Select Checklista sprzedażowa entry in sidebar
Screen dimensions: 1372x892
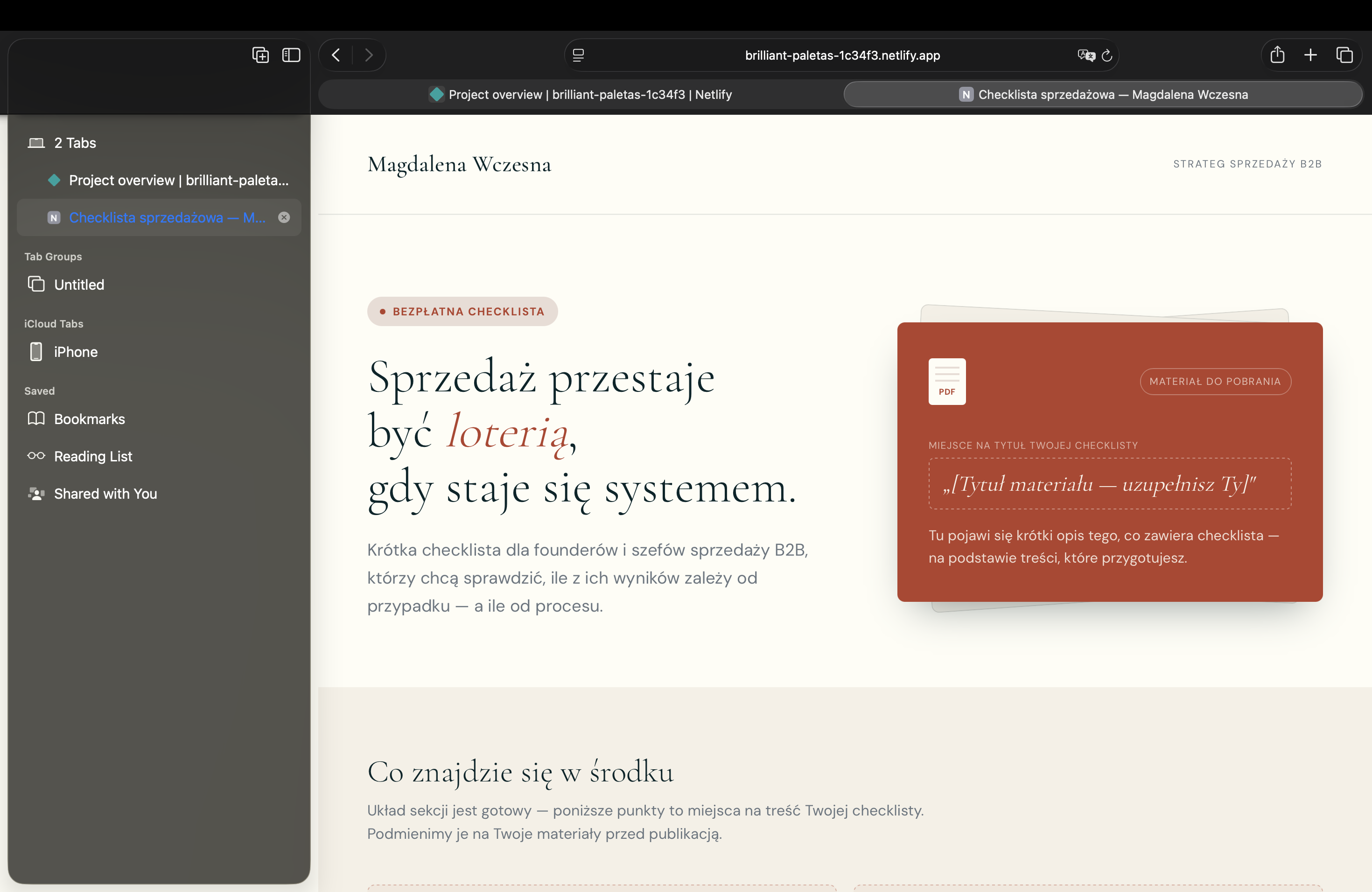tap(159, 218)
